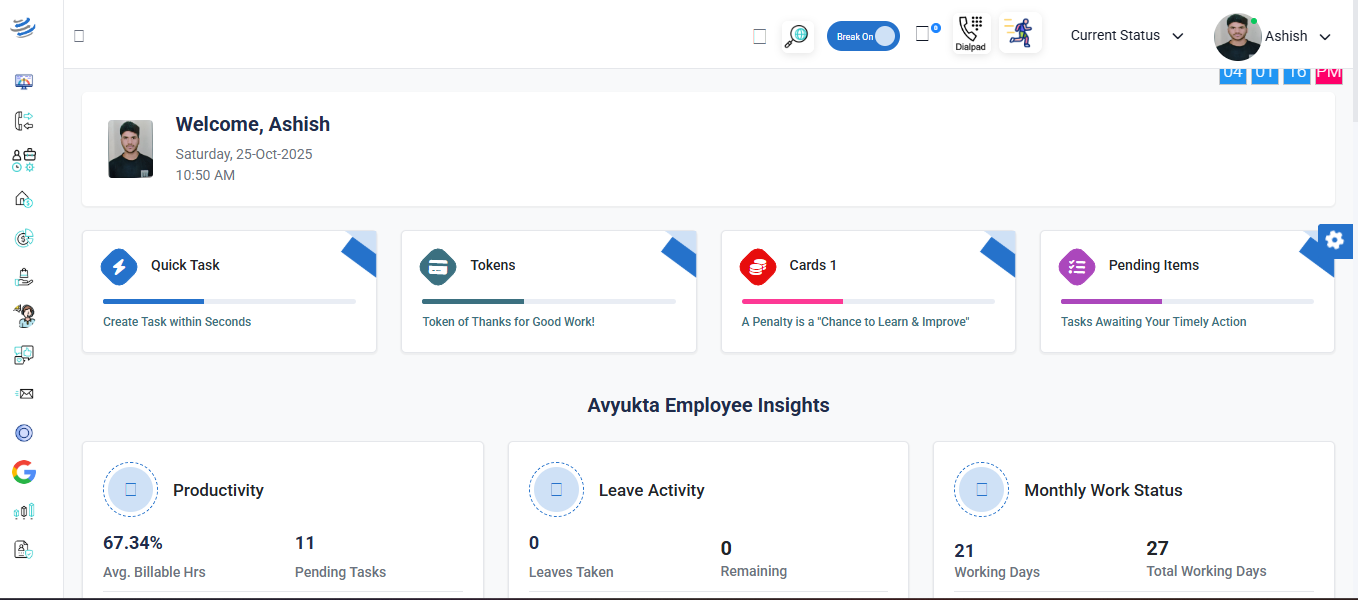1358x600 pixels.
Task: Click the running man icon
Action: pyautogui.click(x=1020, y=33)
